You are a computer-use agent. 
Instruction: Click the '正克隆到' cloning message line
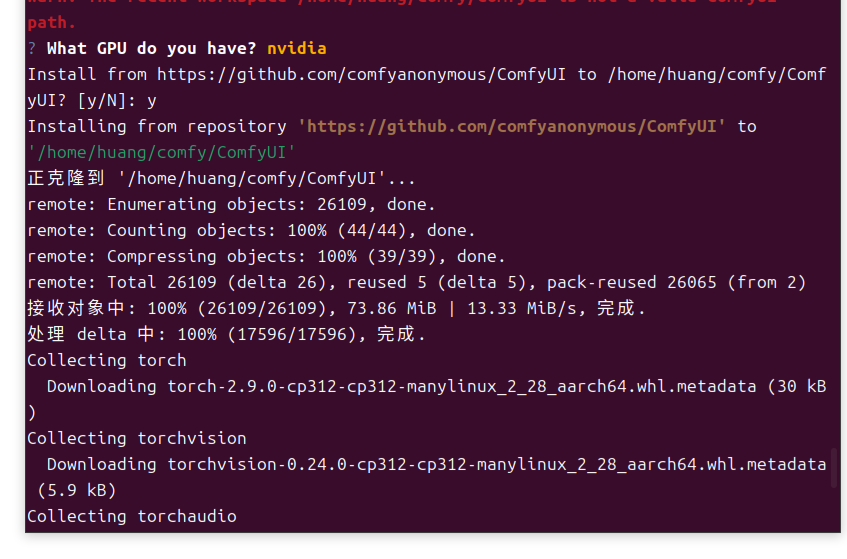click(221, 178)
